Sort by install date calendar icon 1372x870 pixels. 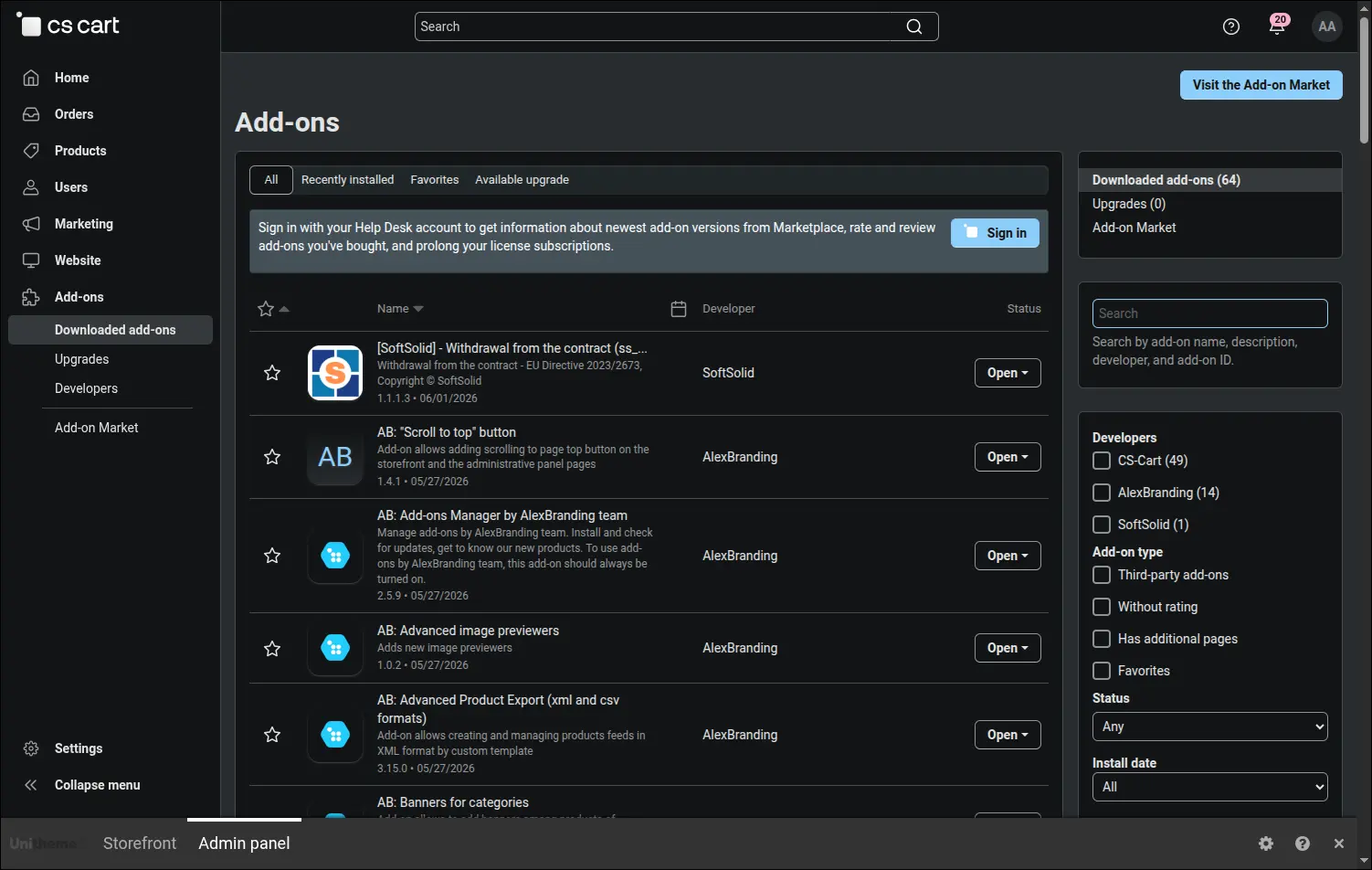(679, 309)
